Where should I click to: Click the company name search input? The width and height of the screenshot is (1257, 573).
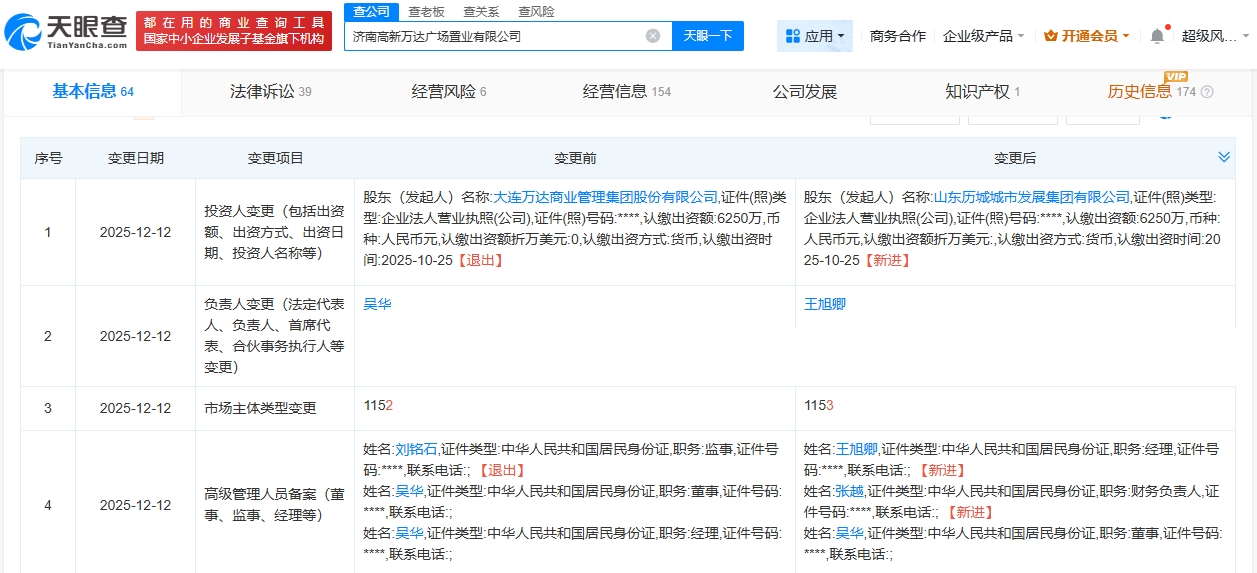click(495, 36)
